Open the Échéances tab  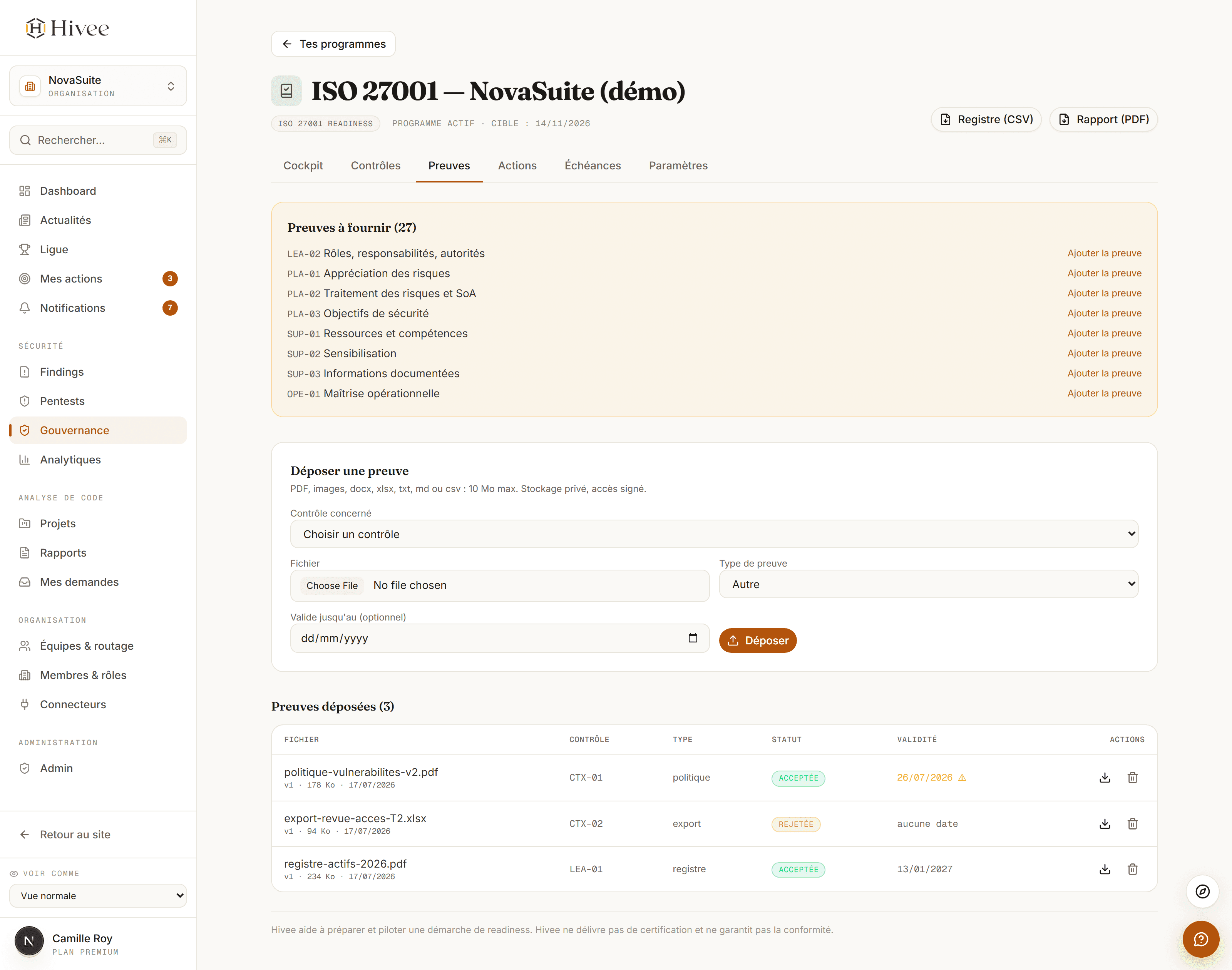pos(593,165)
